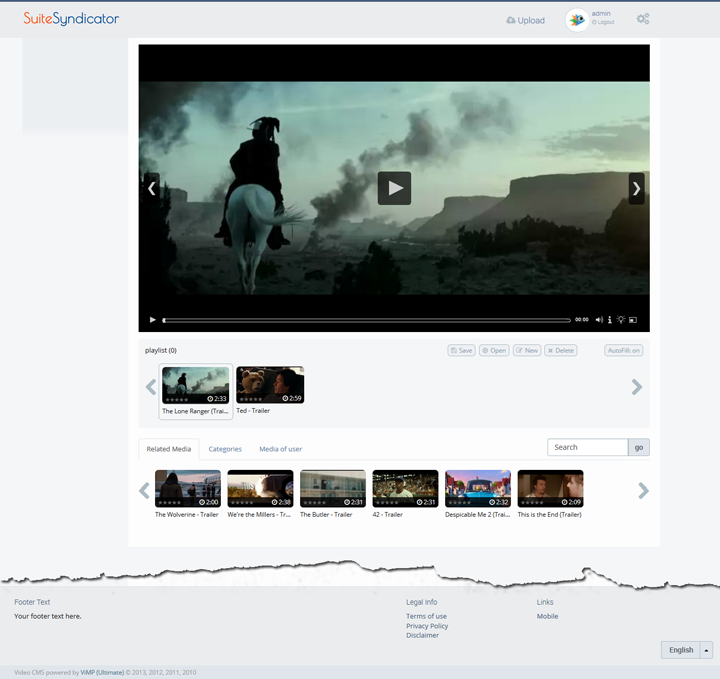Start the video with the center play button

(x=394, y=188)
